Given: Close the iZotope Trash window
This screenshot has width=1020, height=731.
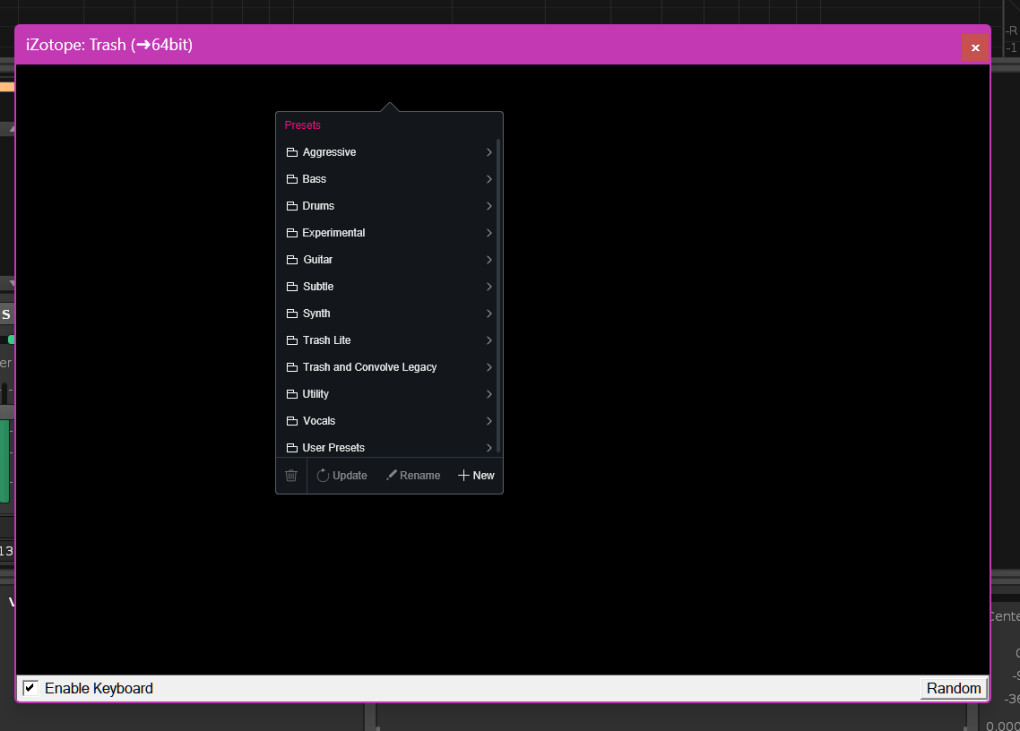Looking at the screenshot, I should click(975, 47).
